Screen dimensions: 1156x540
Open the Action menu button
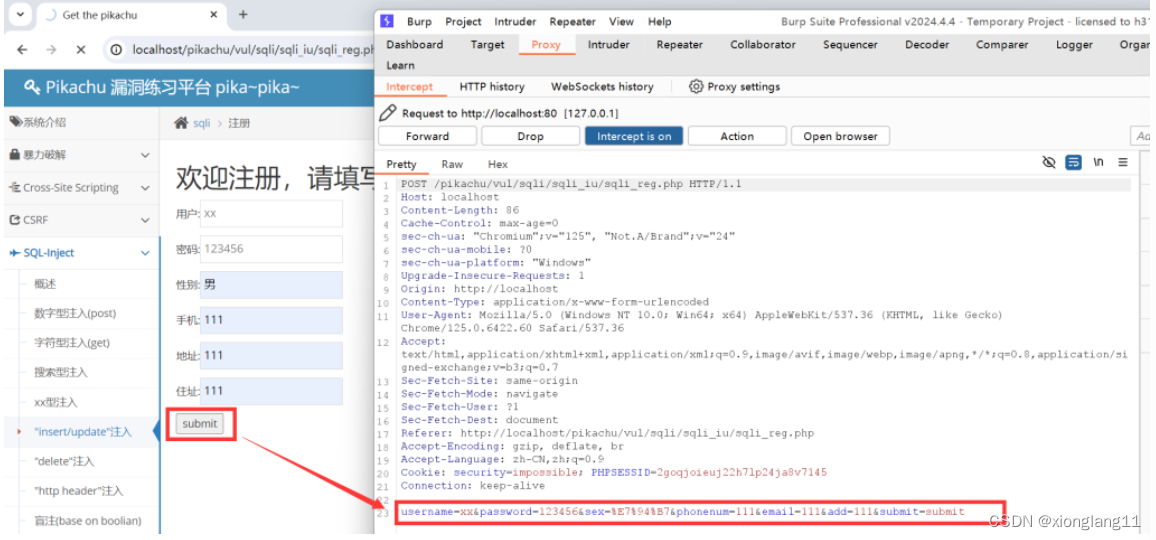[x=737, y=136]
